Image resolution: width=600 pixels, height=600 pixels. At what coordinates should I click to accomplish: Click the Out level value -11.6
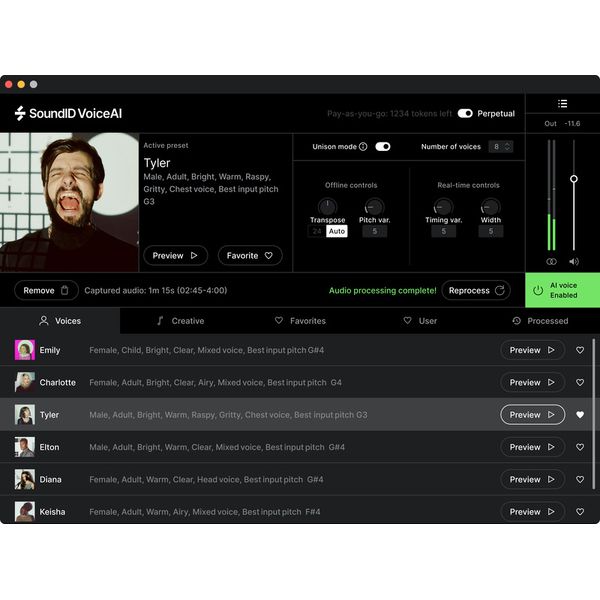point(572,124)
